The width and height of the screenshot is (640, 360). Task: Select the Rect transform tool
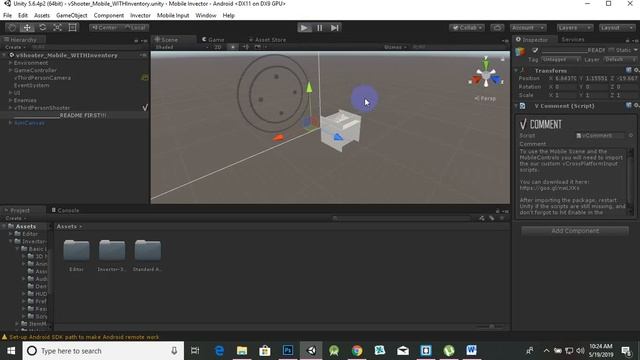(73, 28)
